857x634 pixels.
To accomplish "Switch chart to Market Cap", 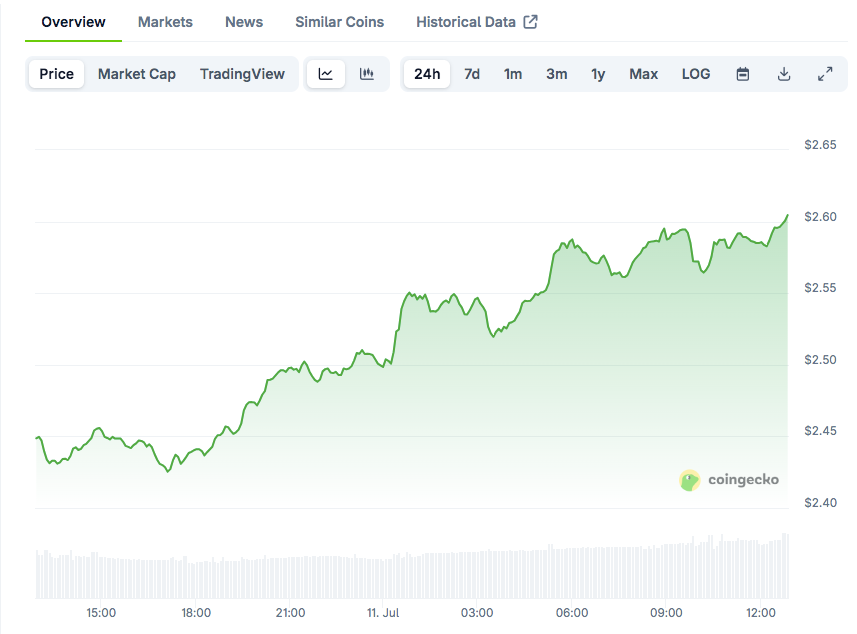I will point(137,74).
